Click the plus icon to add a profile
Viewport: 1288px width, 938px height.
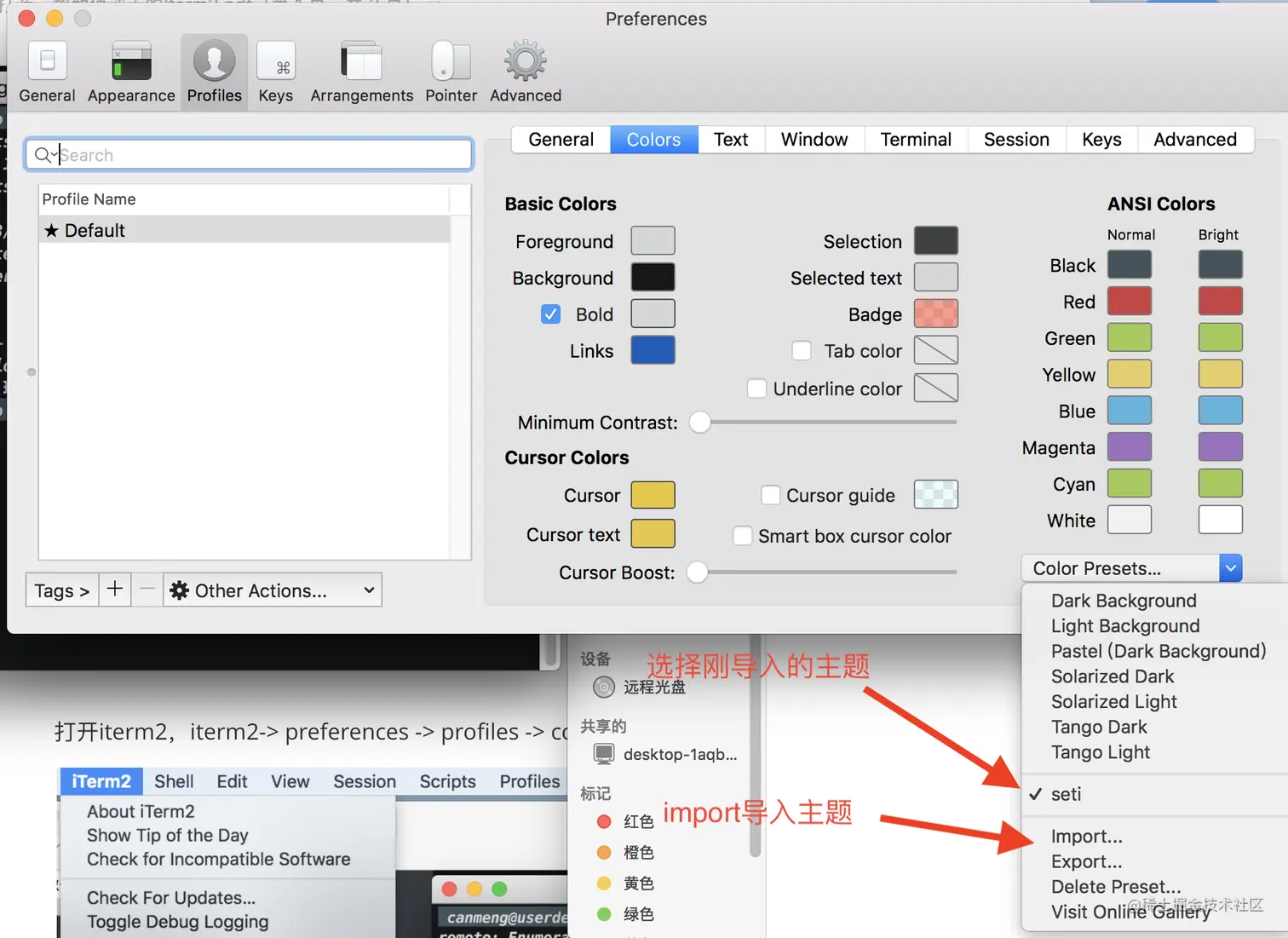pos(115,590)
